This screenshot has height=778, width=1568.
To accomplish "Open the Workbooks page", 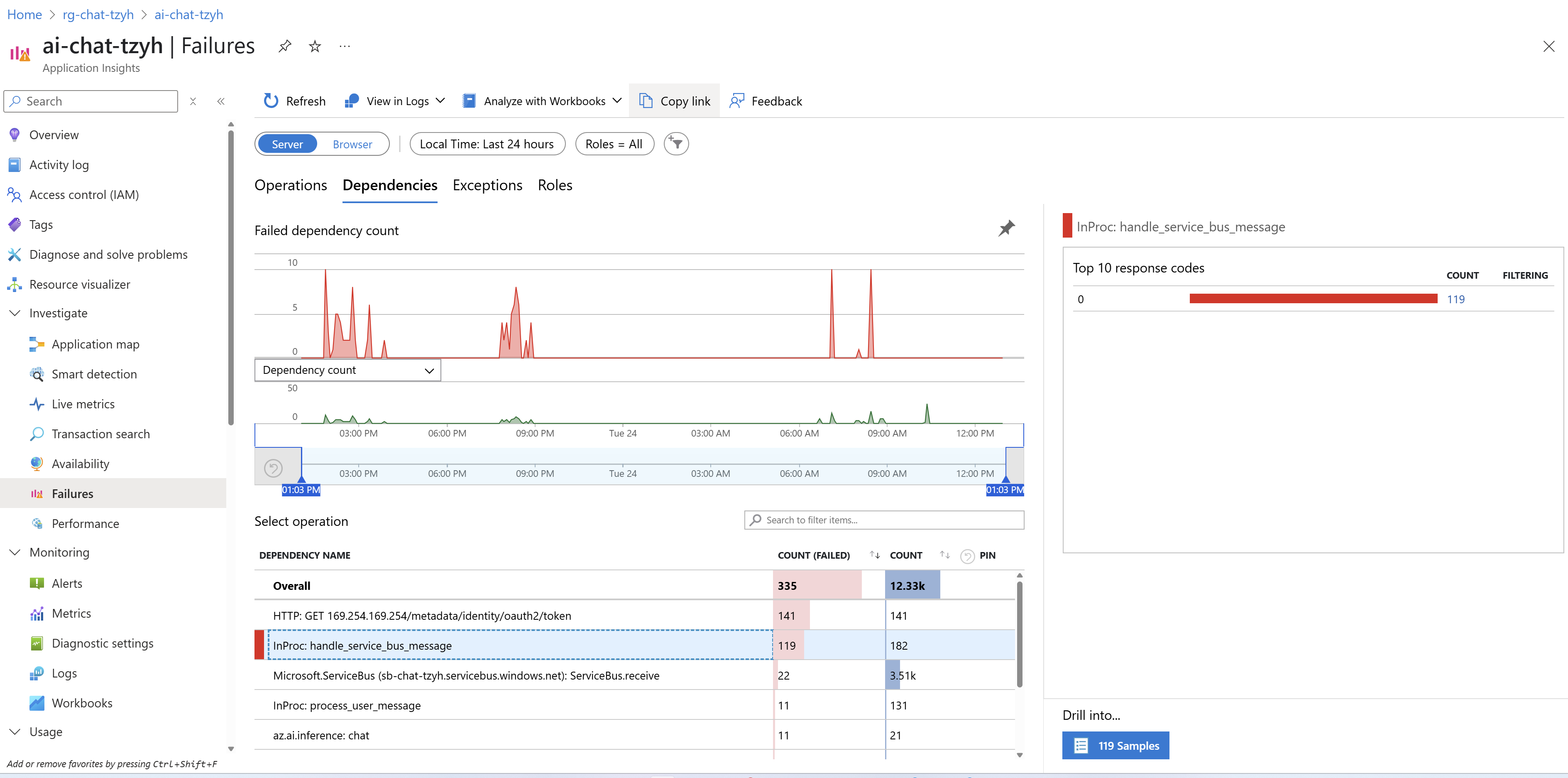I will tap(82, 702).
